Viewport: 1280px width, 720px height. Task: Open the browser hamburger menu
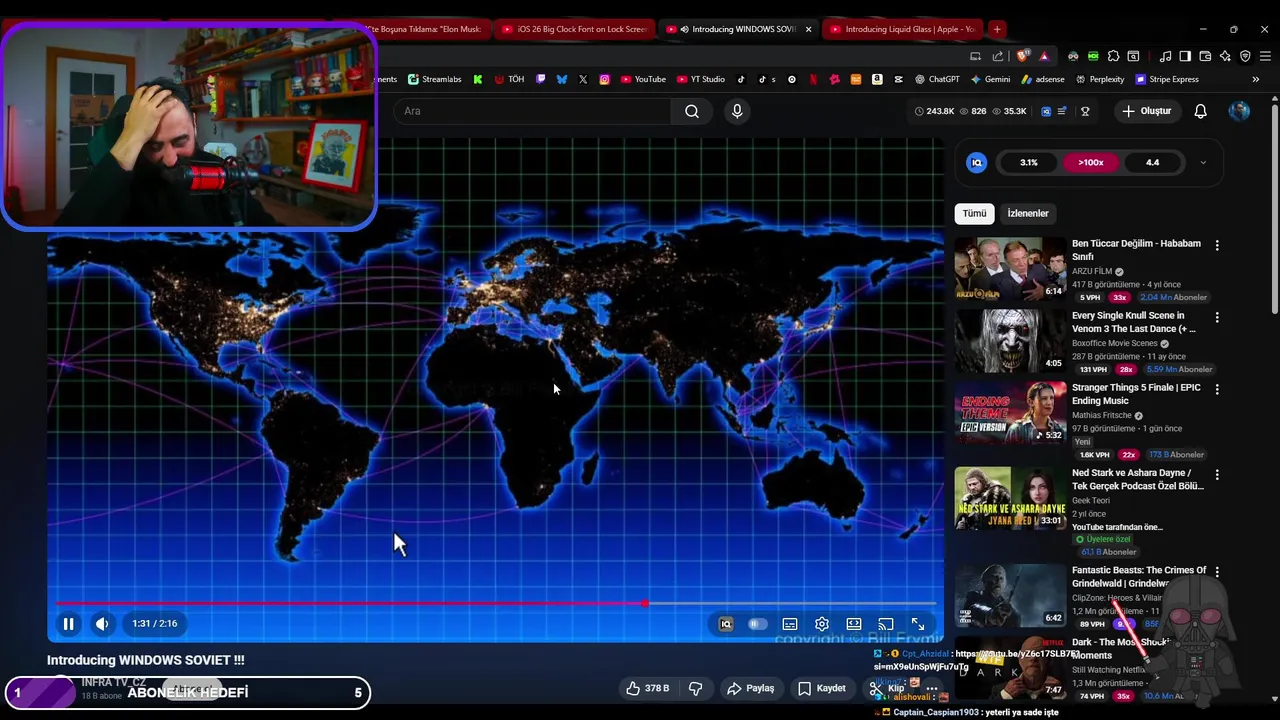[x=1265, y=56]
